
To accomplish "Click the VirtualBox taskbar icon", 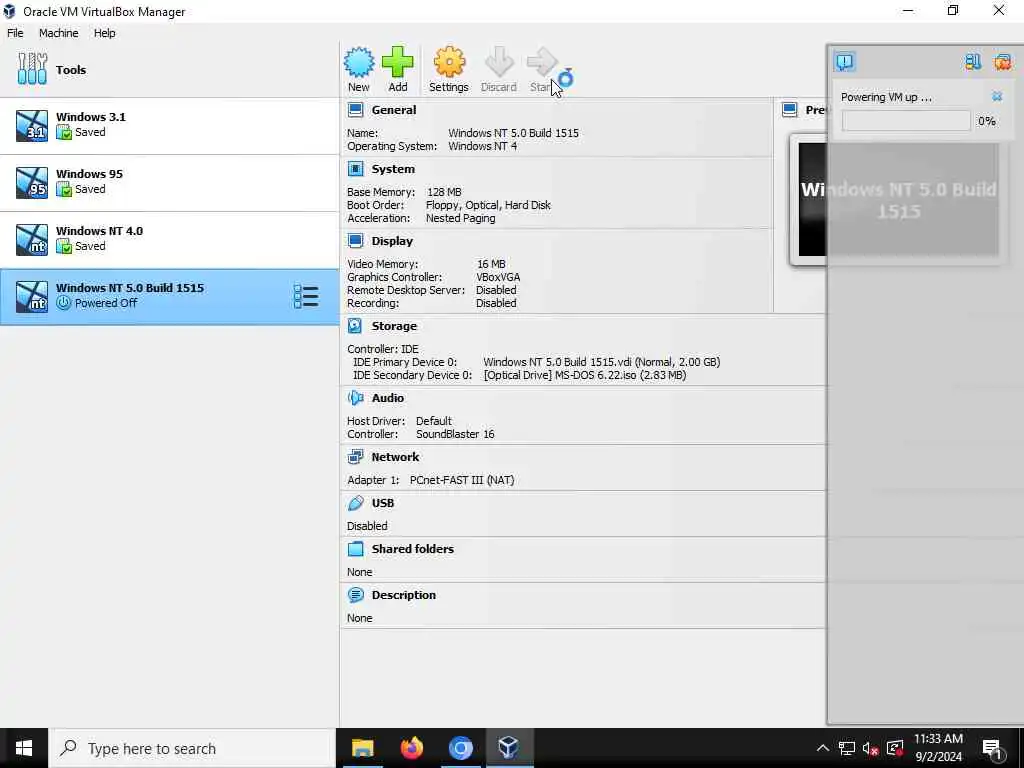I will coord(509,748).
